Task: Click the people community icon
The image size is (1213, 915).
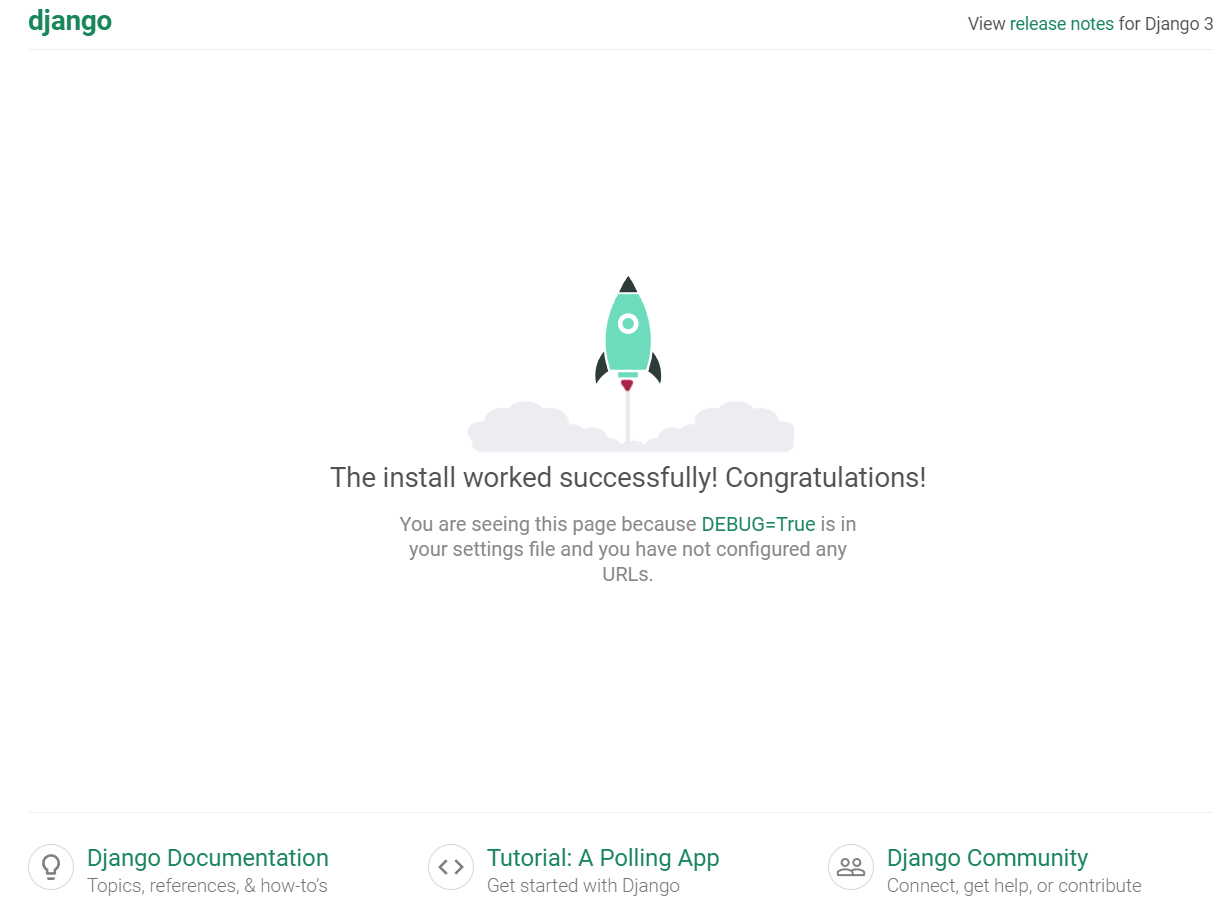Action: [851, 867]
